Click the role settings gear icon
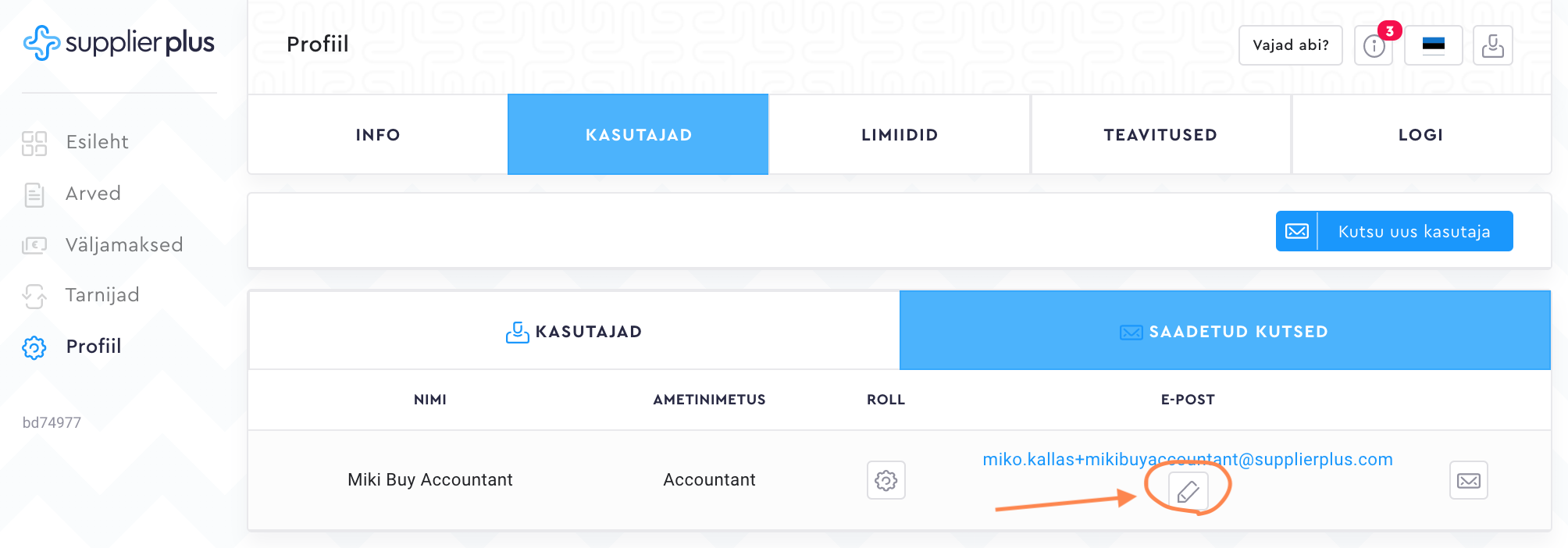Screen dimensions: 1568x548 click(886, 480)
